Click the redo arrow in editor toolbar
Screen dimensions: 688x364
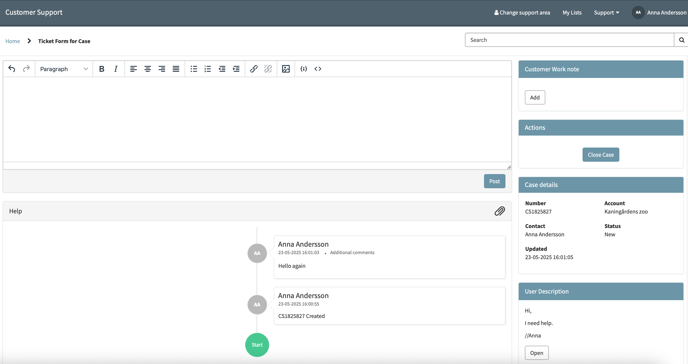[x=26, y=69]
